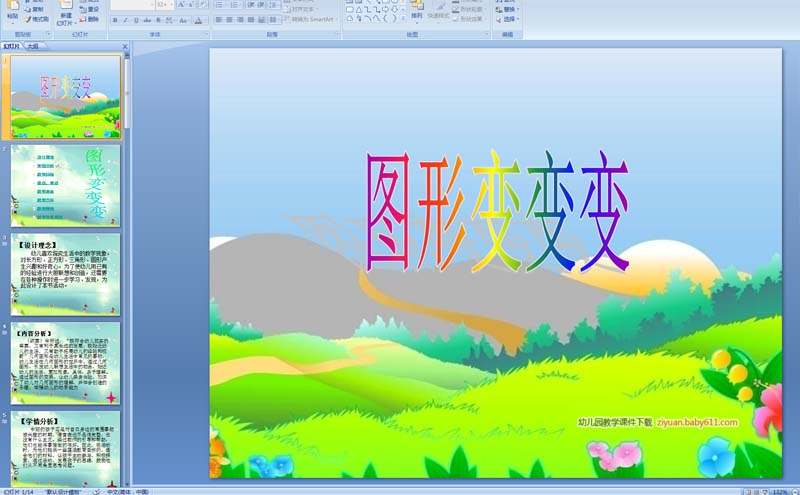
Task: Select the elbow connector shape
Action: click(x=367, y=9)
